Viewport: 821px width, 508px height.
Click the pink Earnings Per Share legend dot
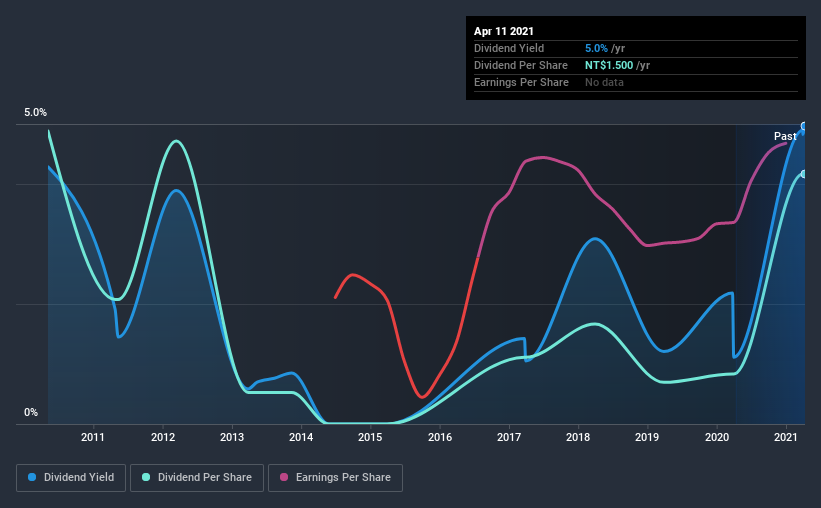tap(284, 477)
